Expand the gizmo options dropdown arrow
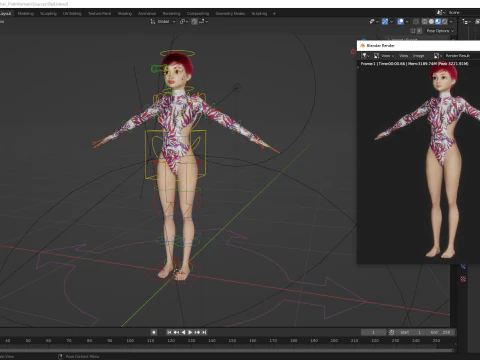Image resolution: width=480 pixels, height=360 pixels. point(391,21)
